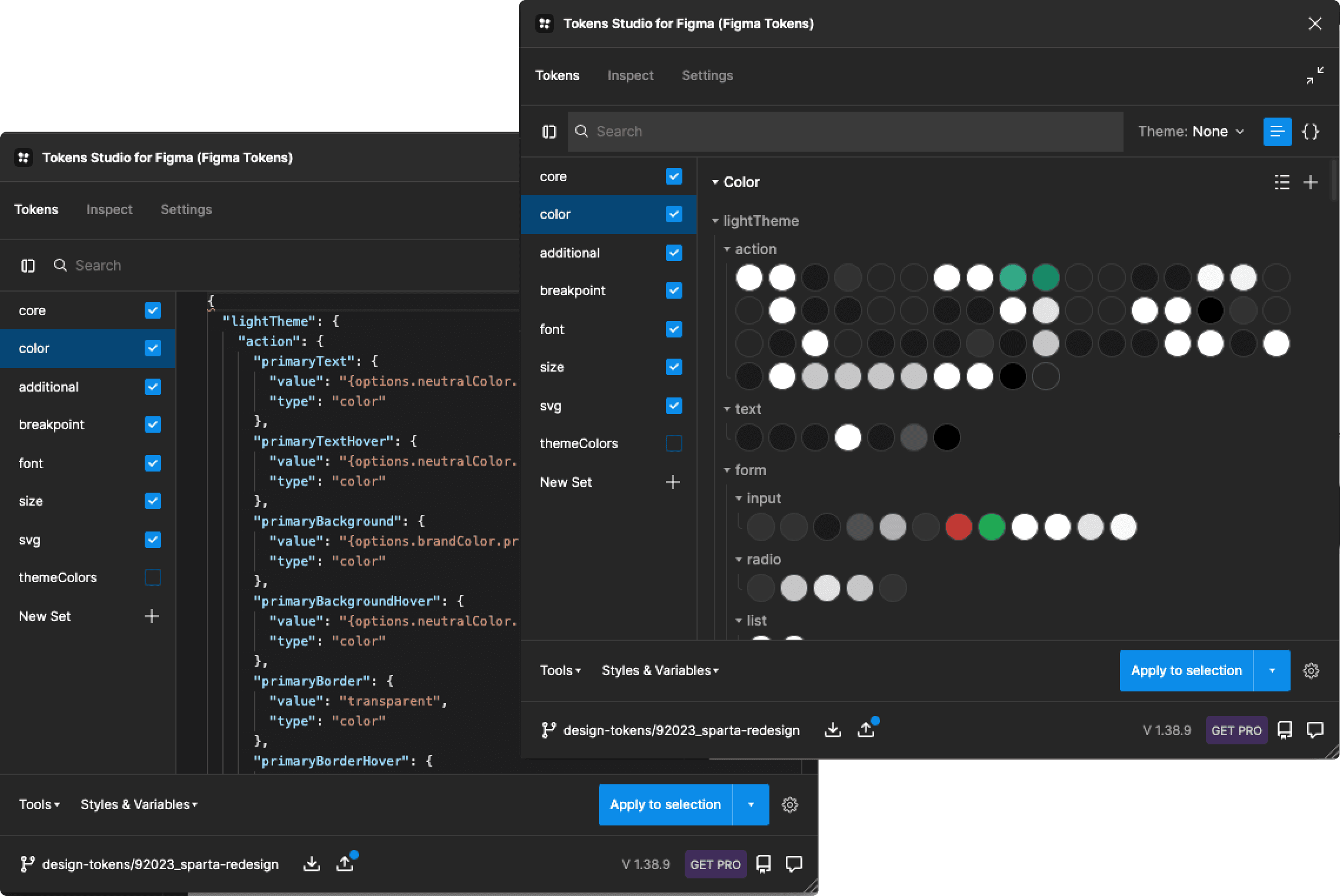
Task: Push to repository icon in back window
Action: (x=345, y=864)
